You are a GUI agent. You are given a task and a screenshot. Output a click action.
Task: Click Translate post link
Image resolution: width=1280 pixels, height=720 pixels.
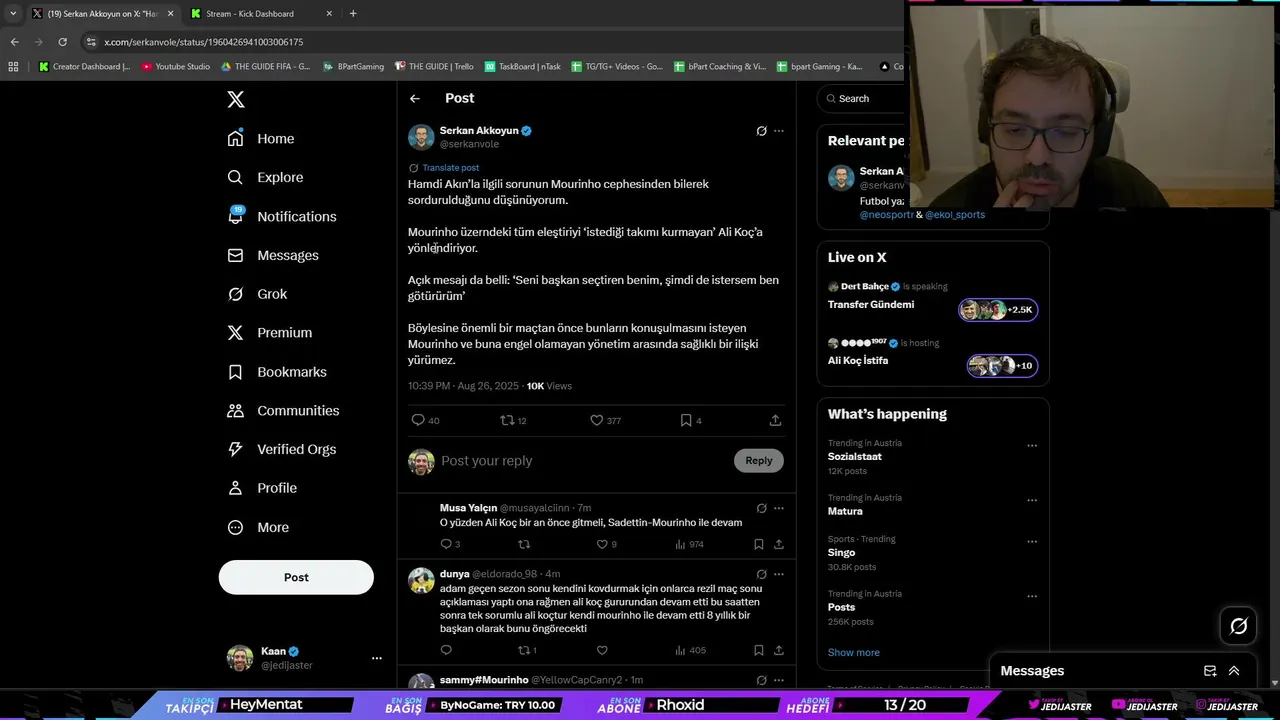point(450,168)
